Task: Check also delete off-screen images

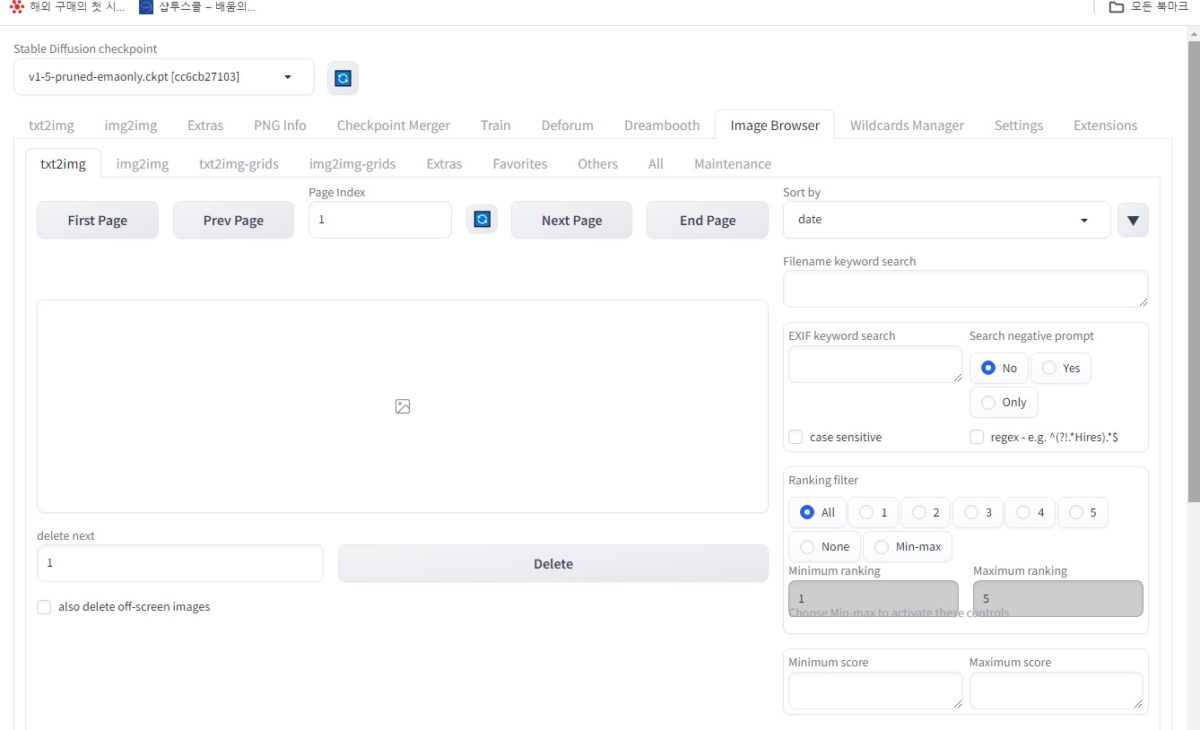Action: pos(44,607)
